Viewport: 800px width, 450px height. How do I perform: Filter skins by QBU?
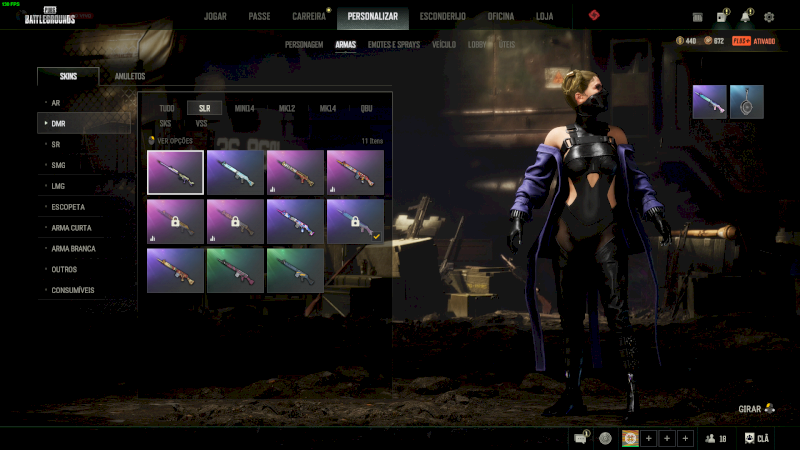(x=366, y=108)
